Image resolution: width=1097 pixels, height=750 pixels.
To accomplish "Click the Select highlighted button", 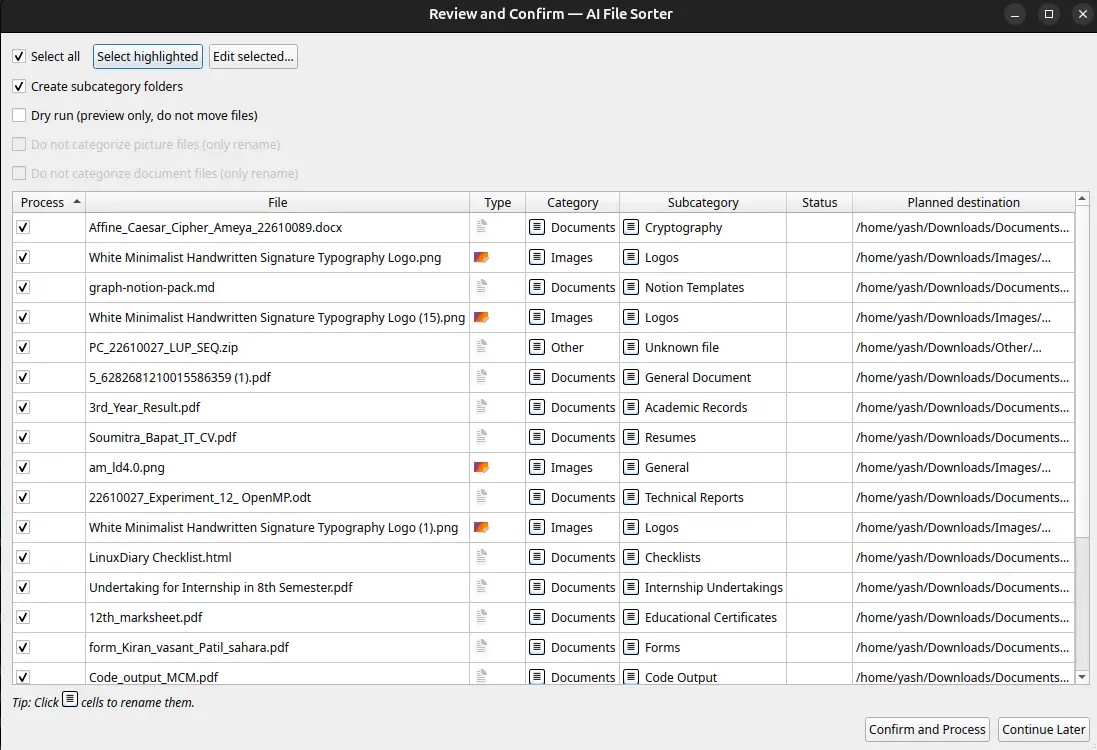I will (x=148, y=57).
